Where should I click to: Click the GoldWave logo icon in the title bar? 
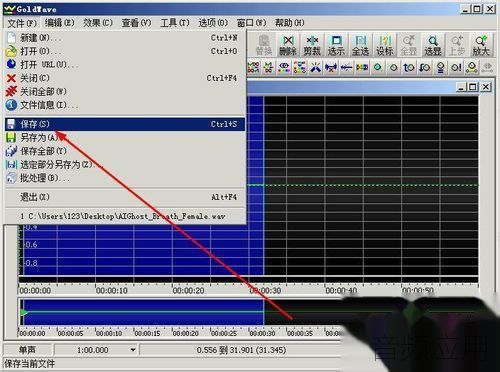tap(9, 9)
